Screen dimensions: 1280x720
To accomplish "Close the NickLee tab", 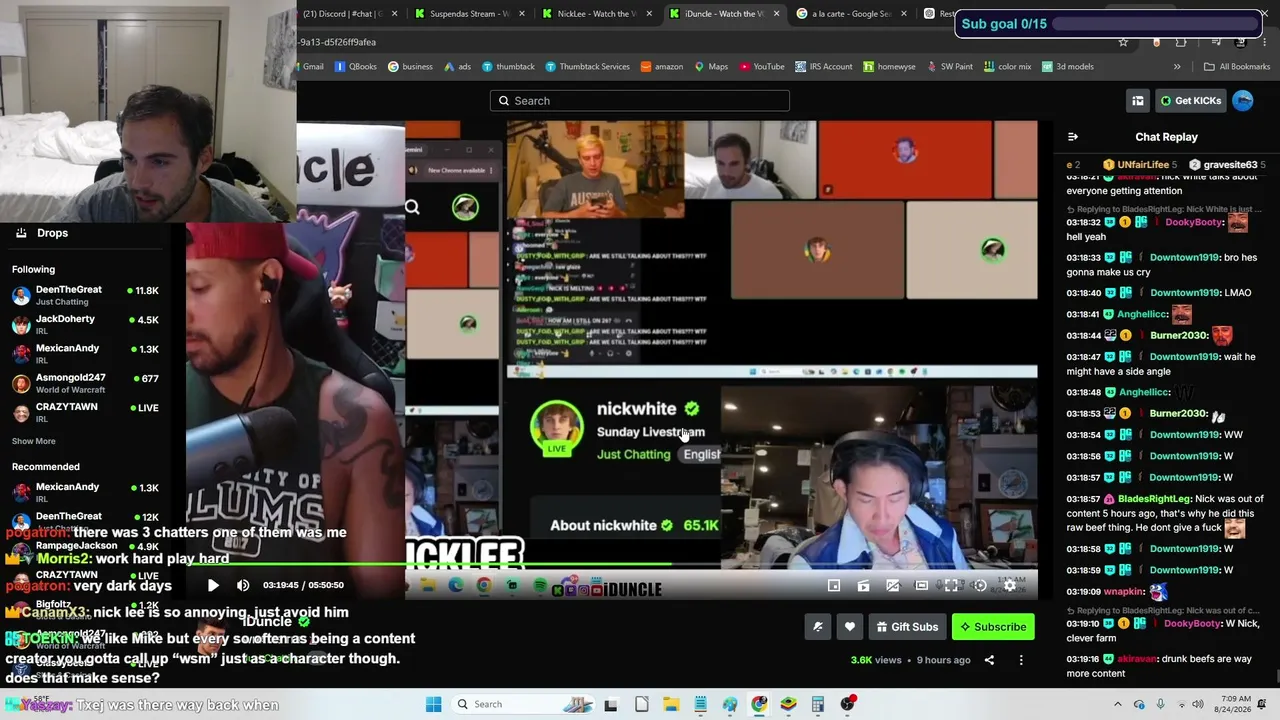I will pos(650,14).
